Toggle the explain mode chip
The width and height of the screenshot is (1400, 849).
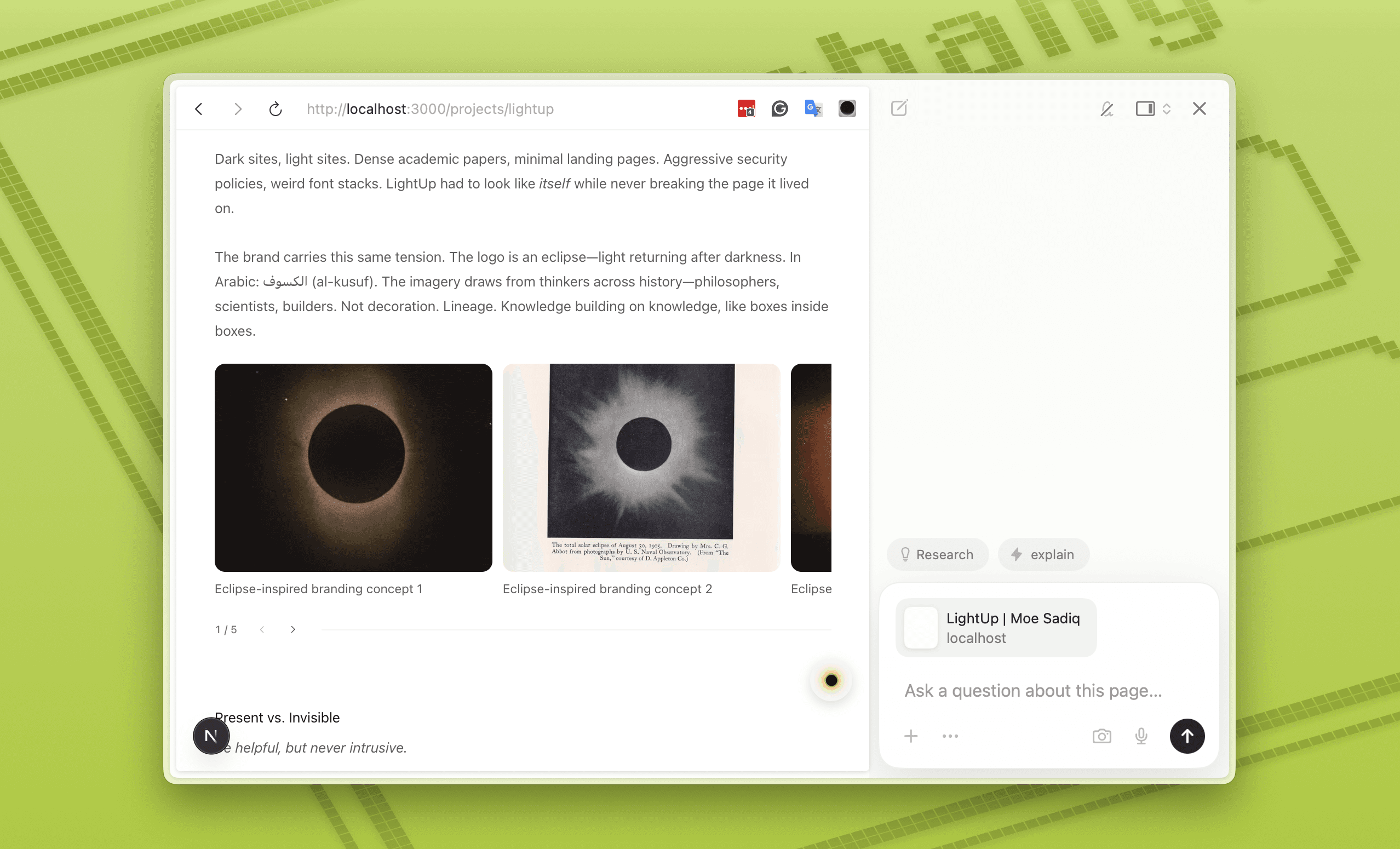coord(1043,554)
